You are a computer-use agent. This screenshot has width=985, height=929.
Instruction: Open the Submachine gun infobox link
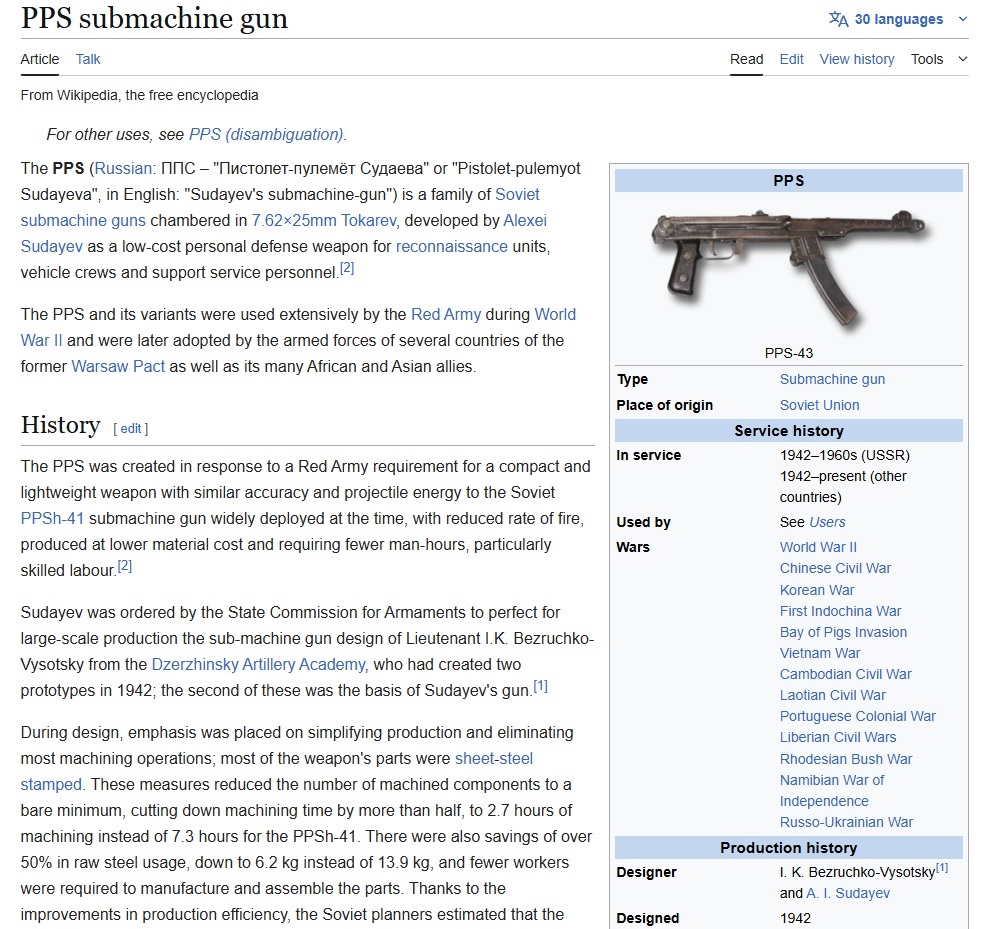[832, 379]
